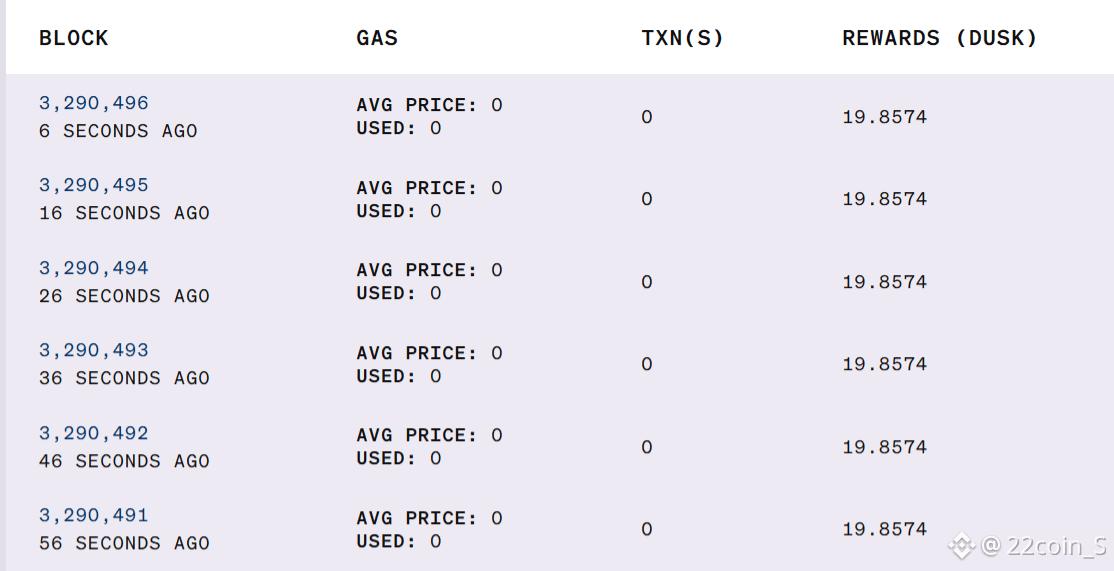Click the GAS column header

[377, 38]
